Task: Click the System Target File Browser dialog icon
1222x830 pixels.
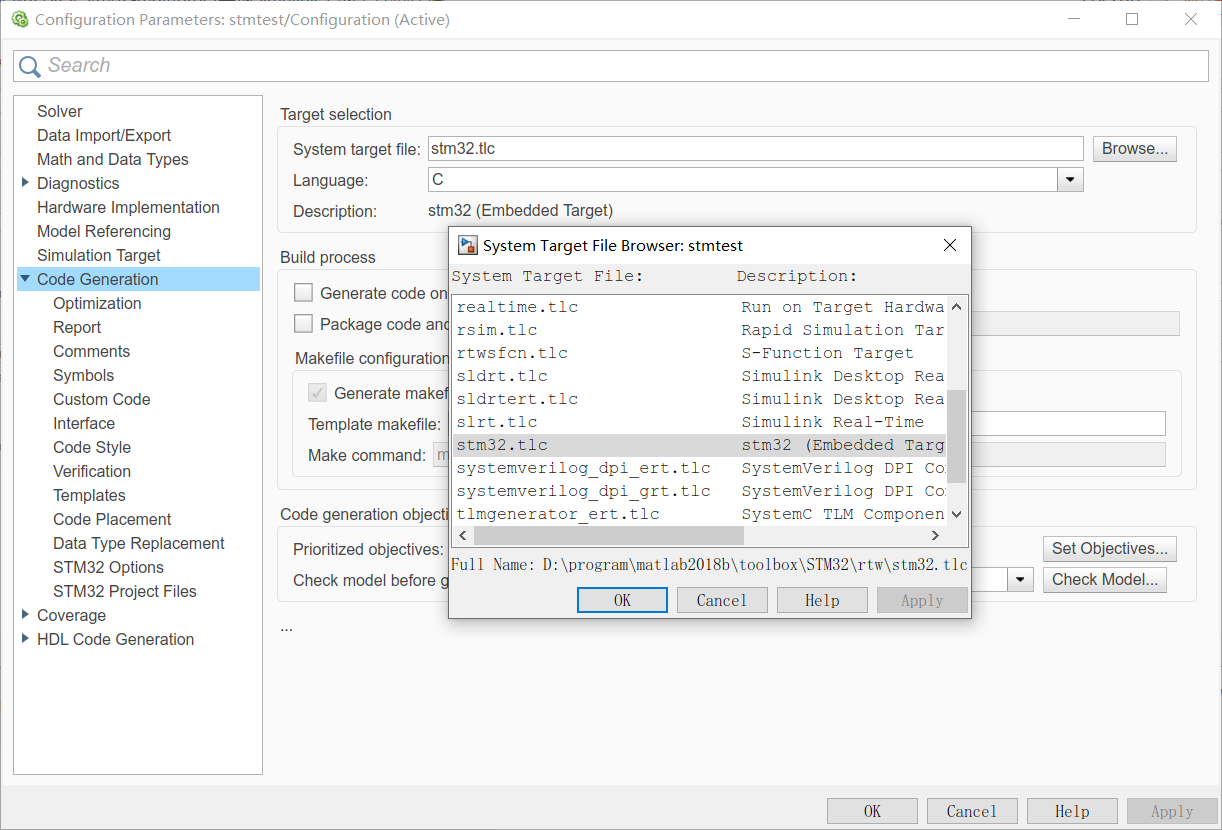Action: point(466,245)
